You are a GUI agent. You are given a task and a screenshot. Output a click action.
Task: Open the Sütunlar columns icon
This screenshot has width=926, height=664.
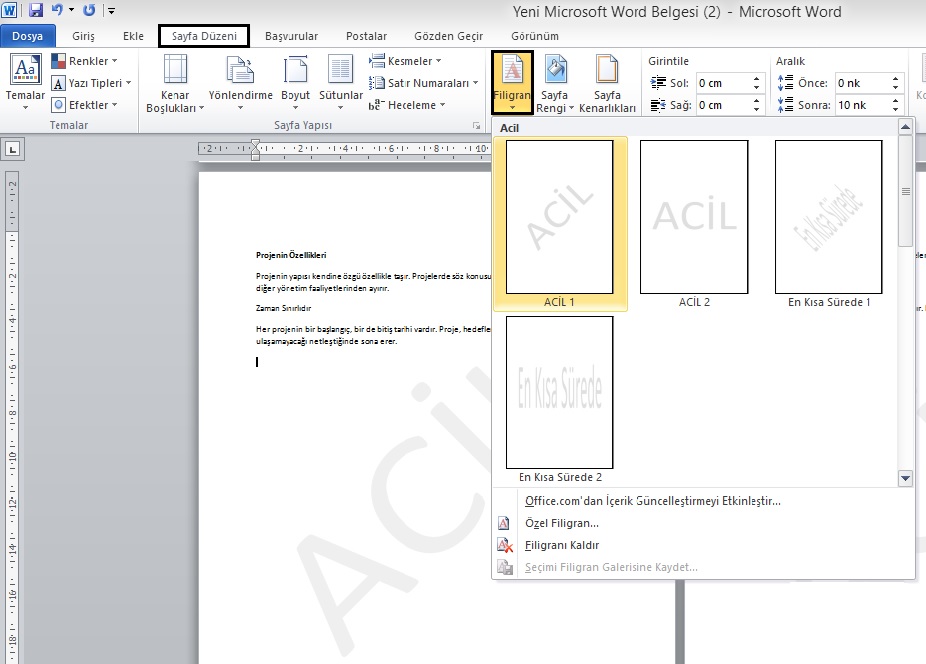tap(341, 82)
